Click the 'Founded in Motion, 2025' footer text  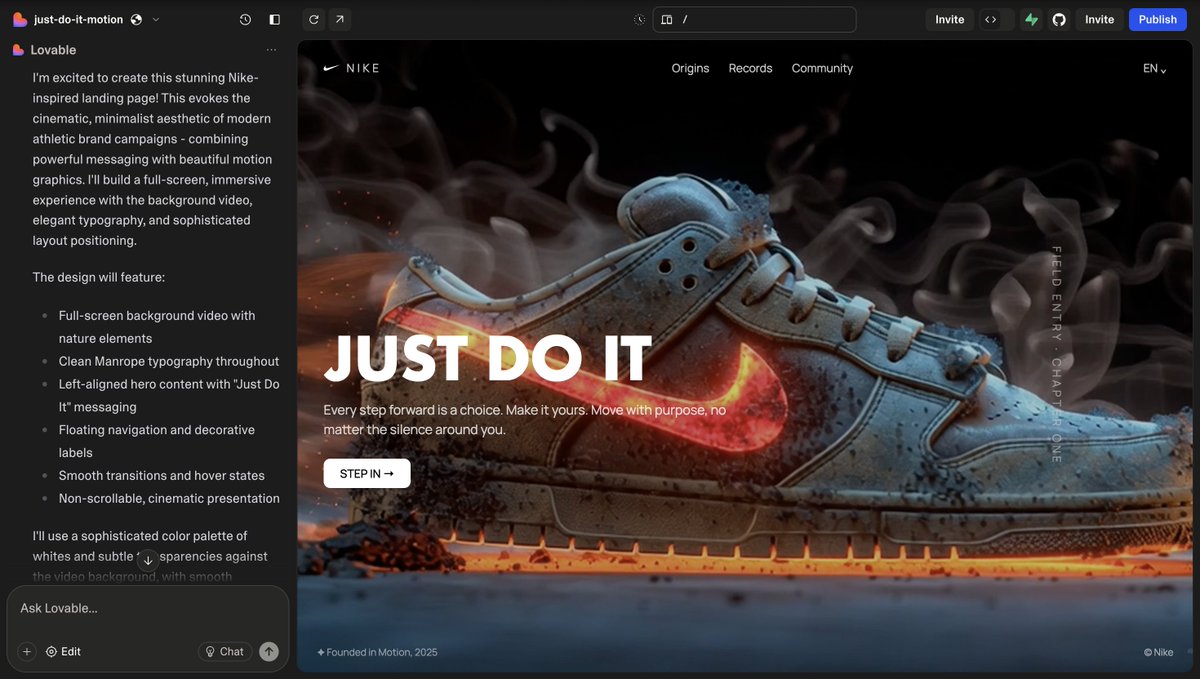377,652
